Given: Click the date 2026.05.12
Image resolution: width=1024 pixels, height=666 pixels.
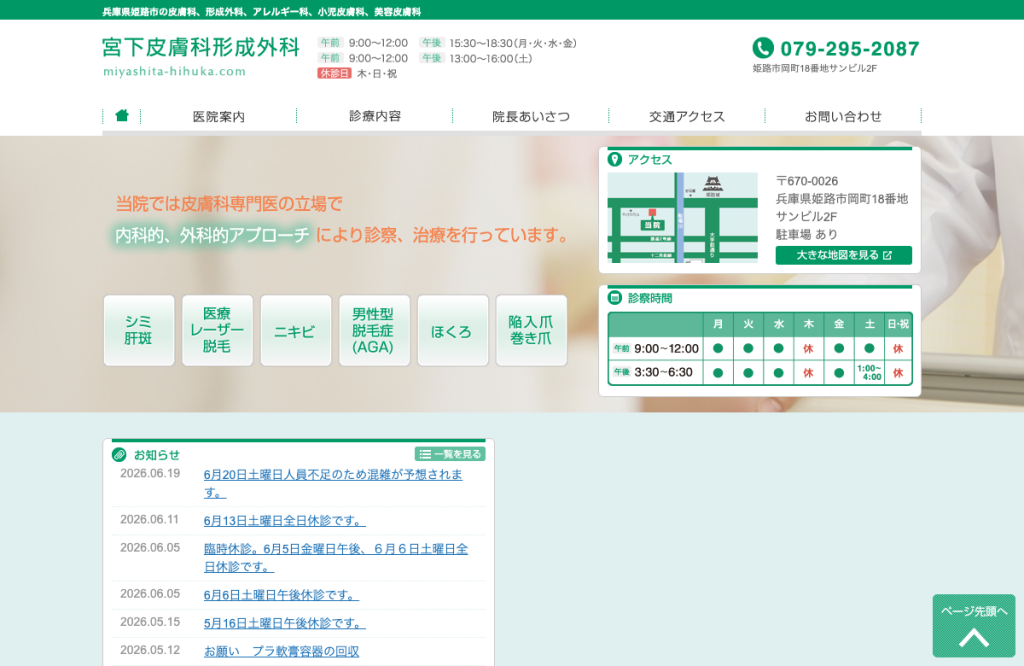Looking at the screenshot, I should coord(150,650).
